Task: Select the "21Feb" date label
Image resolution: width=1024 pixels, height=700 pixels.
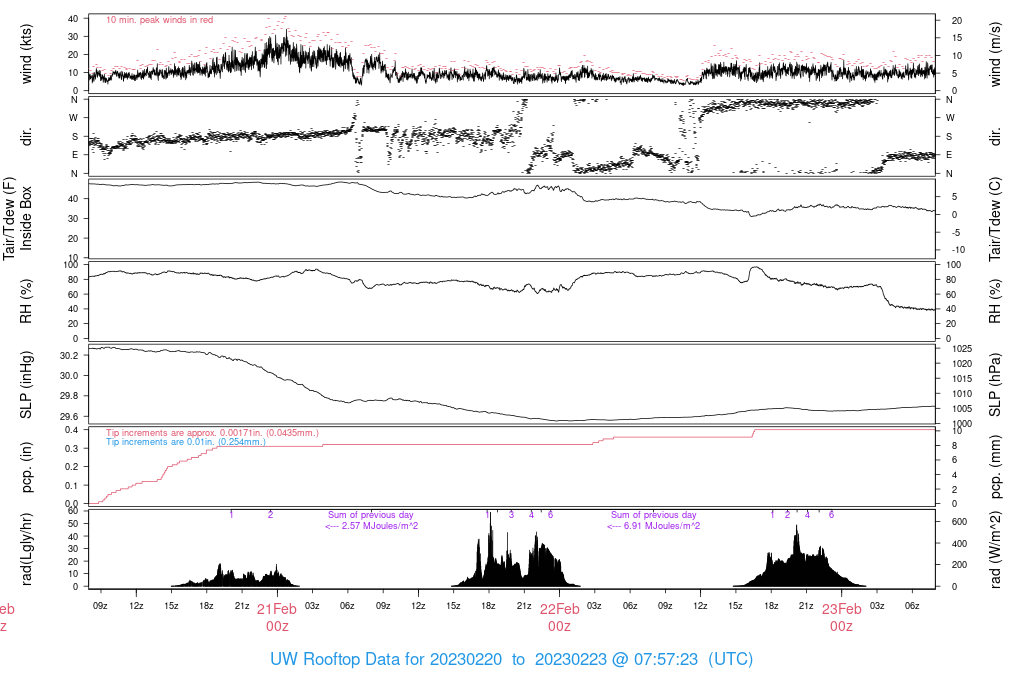Action: 277,609
